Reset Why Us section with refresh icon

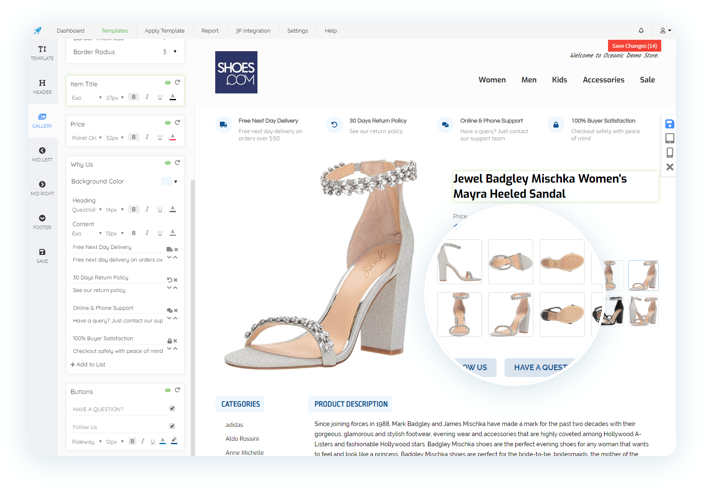(177, 163)
